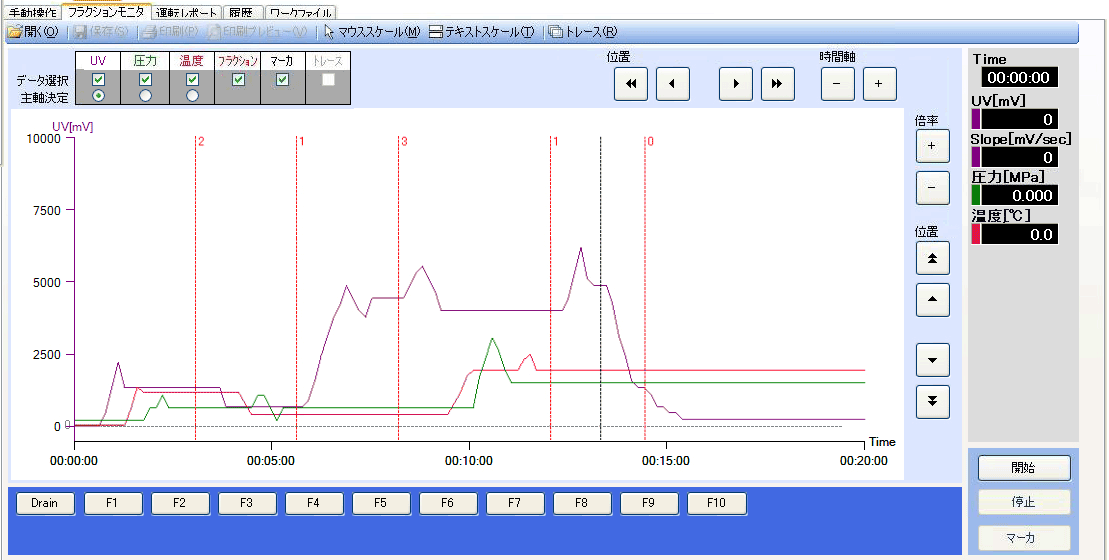Screen dimensions: 1109x560
Task: Click the F1 fraction button
Action: point(112,503)
